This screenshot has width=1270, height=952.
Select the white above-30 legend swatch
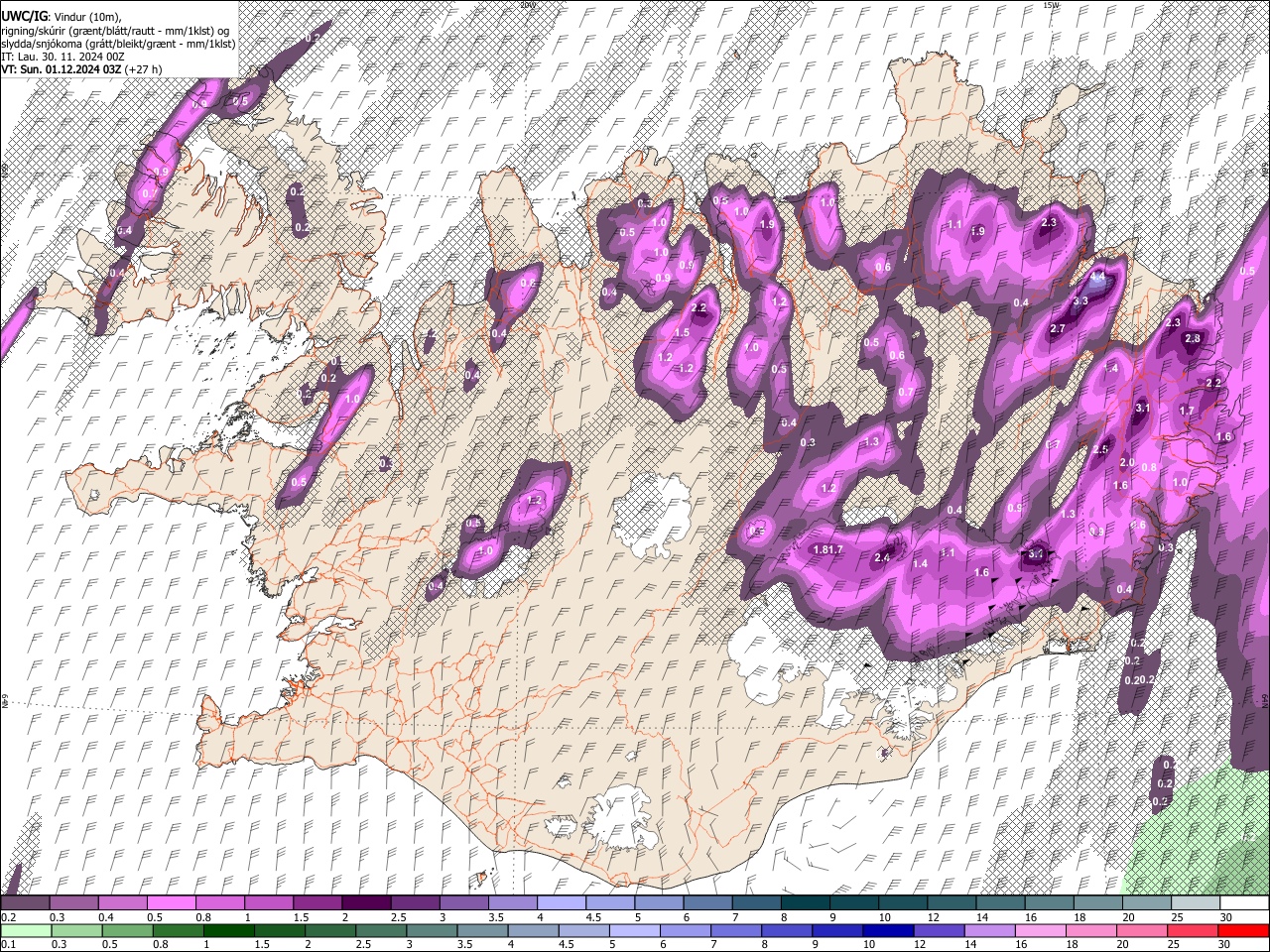tap(1244, 903)
